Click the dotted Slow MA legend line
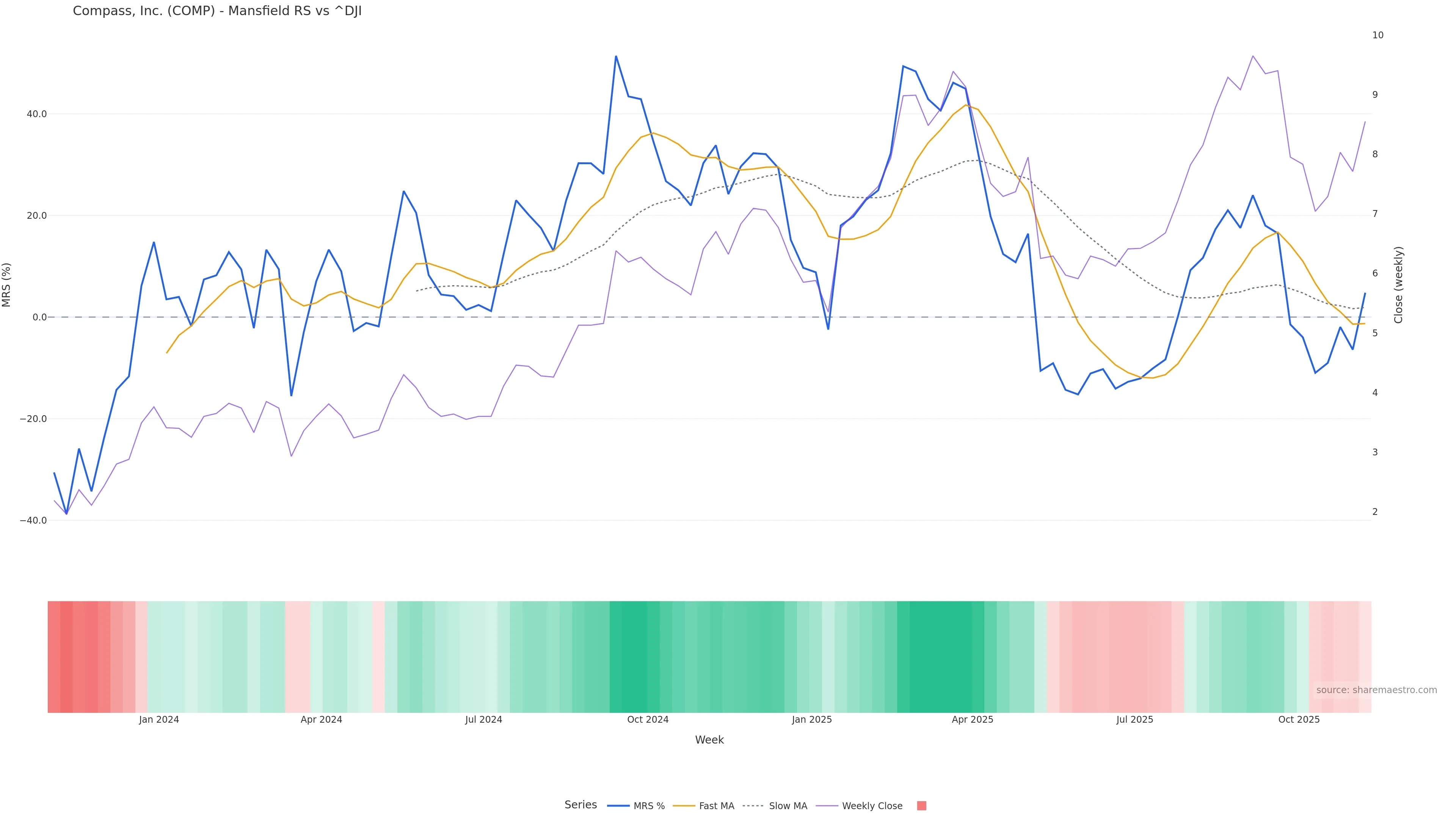This screenshot has width=1456, height=819. [x=753, y=806]
